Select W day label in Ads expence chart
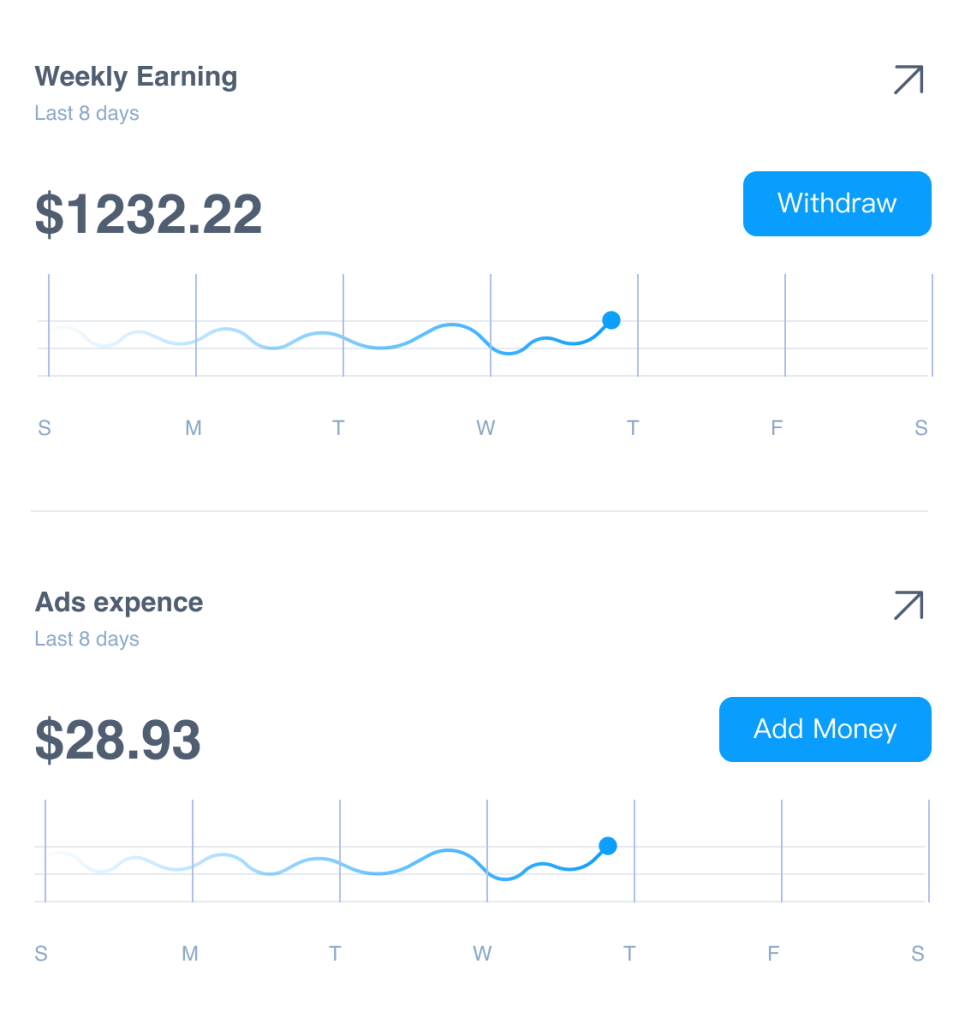The height and width of the screenshot is (1024, 959). tap(482, 953)
